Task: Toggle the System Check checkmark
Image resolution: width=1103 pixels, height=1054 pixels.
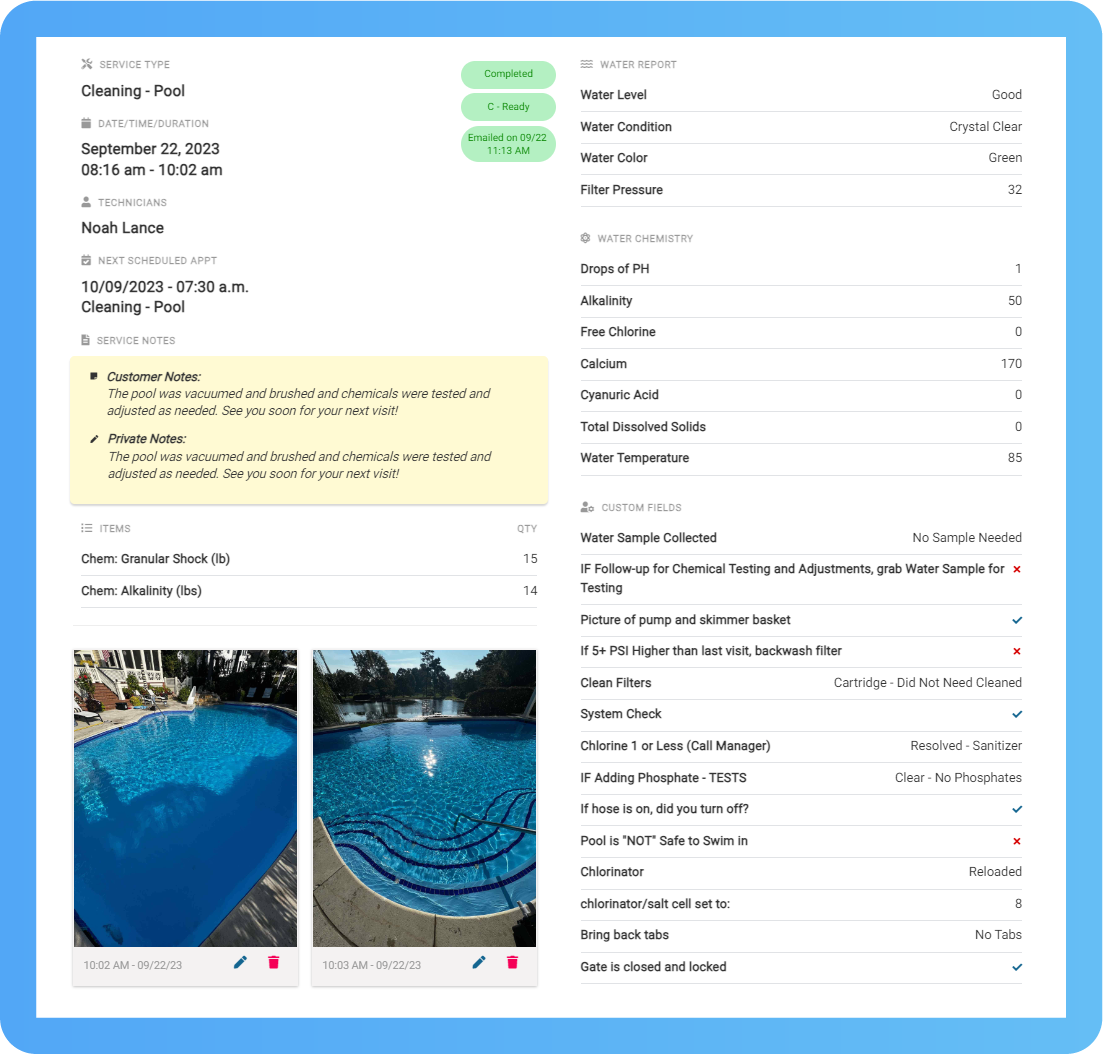Action: coord(1016,714)
